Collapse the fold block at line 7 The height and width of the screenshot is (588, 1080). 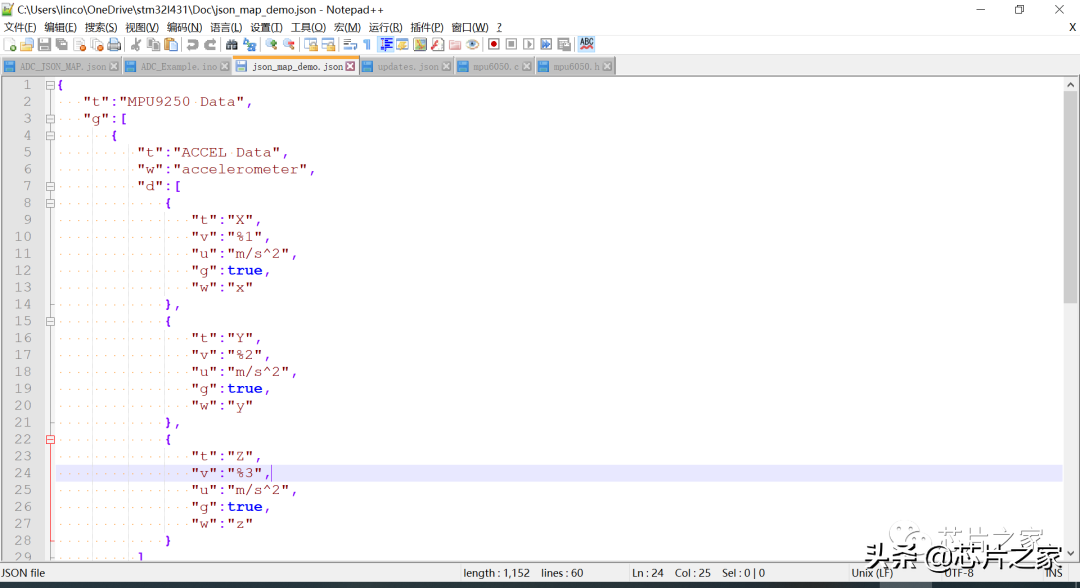pos(50,186)
